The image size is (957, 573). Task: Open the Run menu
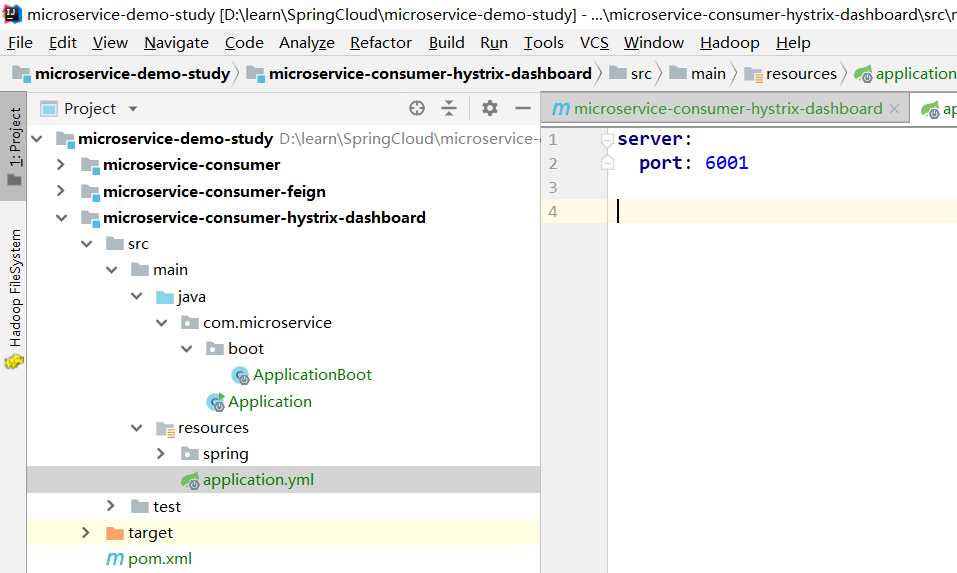(x=494, y=43)
